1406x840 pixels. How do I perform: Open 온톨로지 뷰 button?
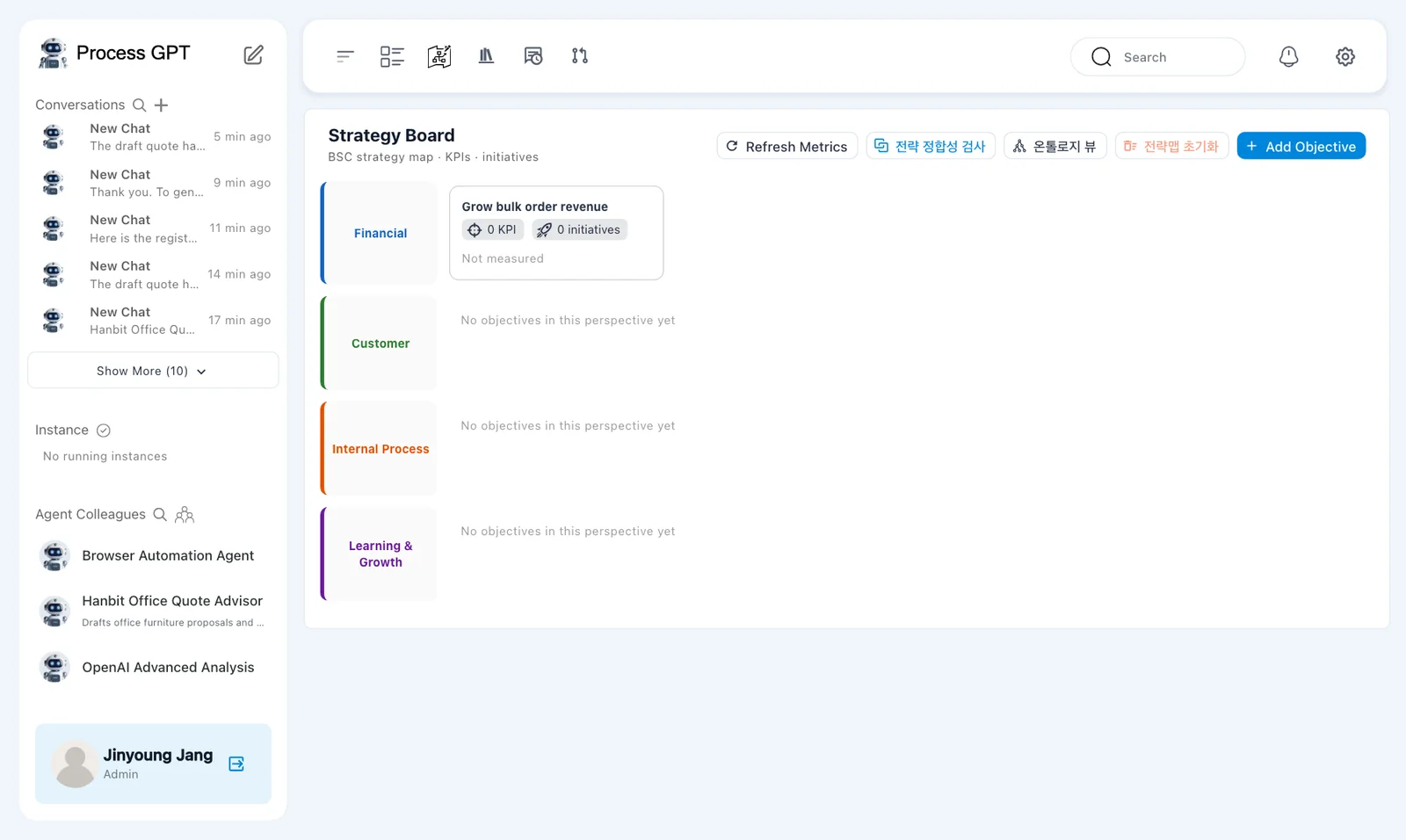click(x=1054, y=146)
